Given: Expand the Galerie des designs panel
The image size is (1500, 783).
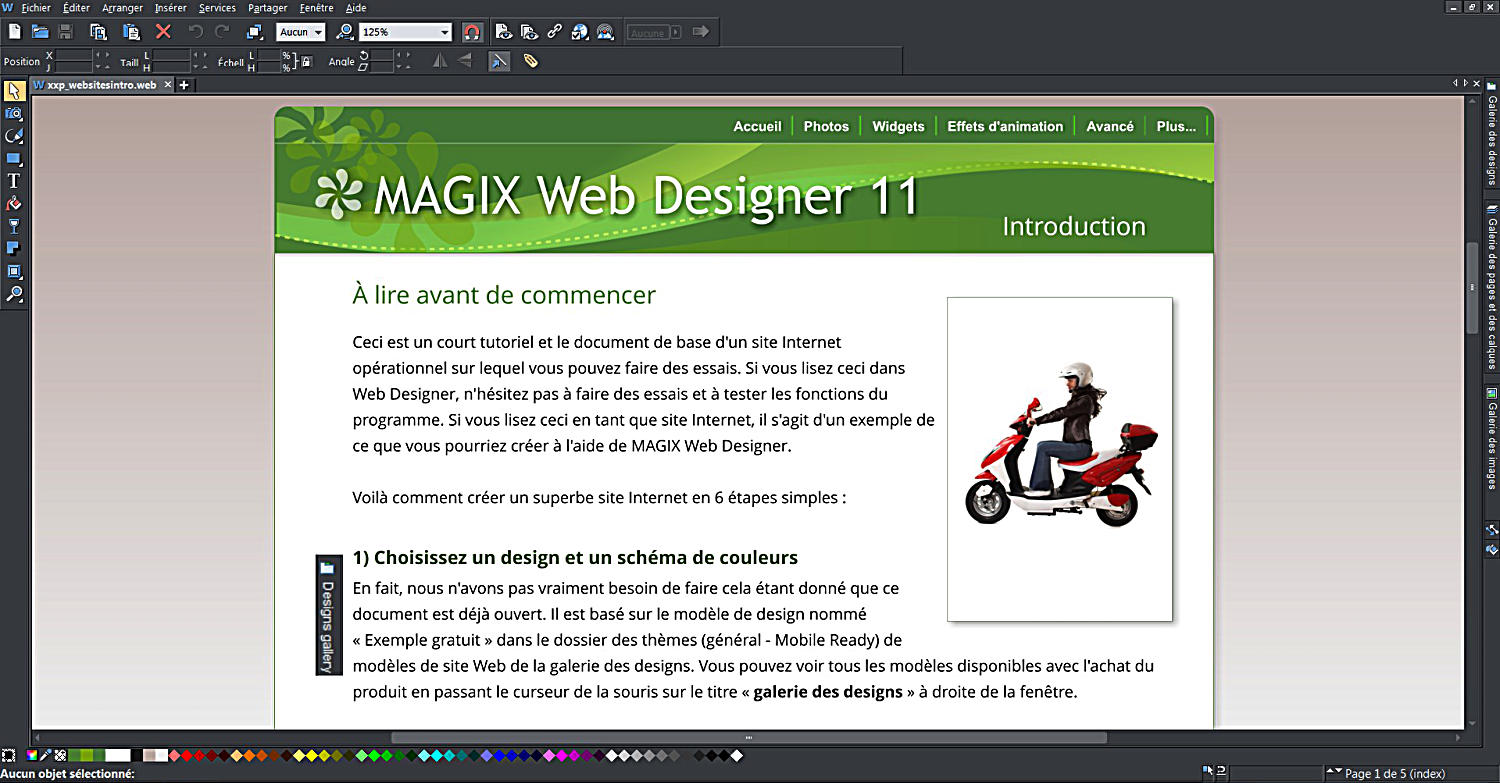Looking at the screenshot, I should [x=1492, y=136].
